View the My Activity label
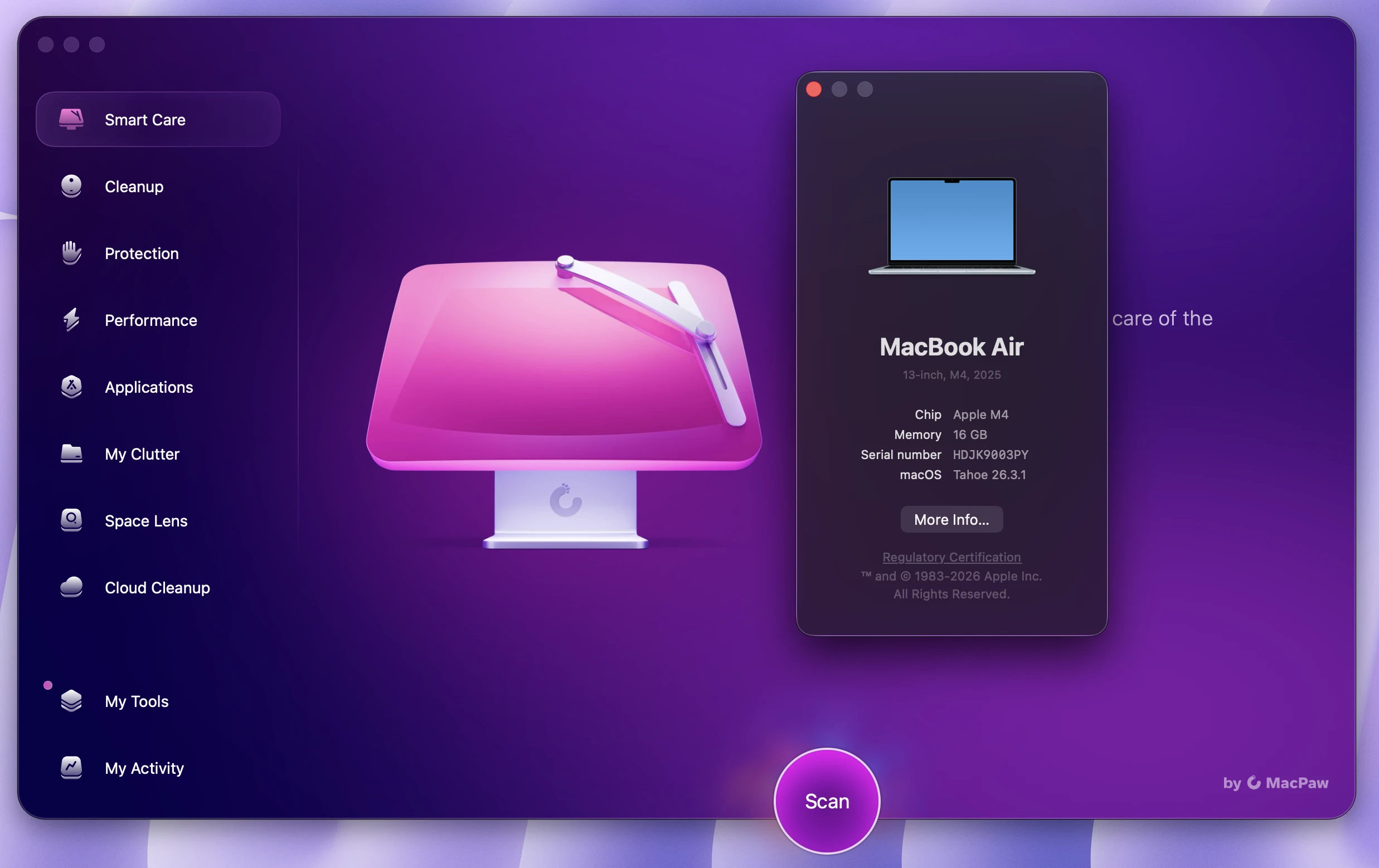The width and height of the screenshot is (1379, 868). [144, 768]
